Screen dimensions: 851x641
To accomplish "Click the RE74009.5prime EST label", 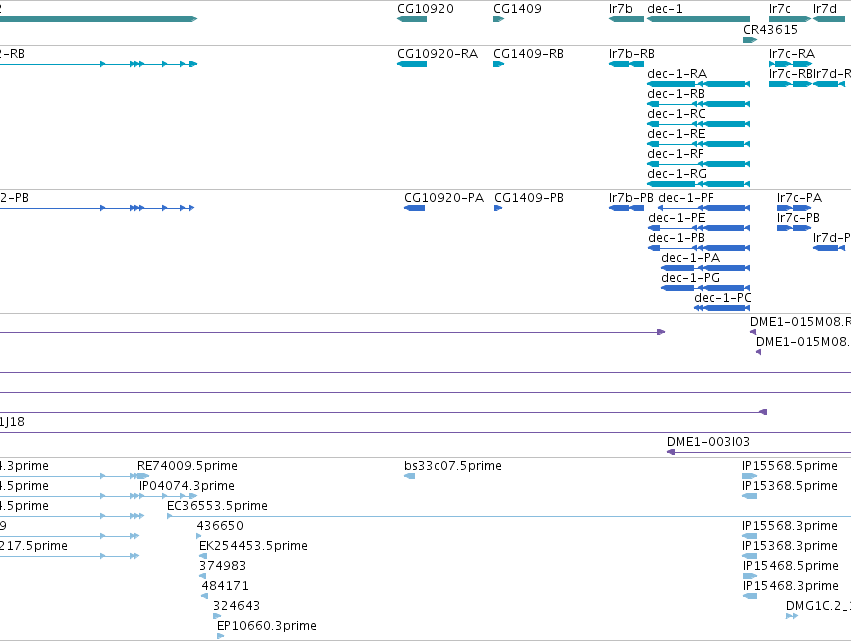I will click(x=187, y=466).
